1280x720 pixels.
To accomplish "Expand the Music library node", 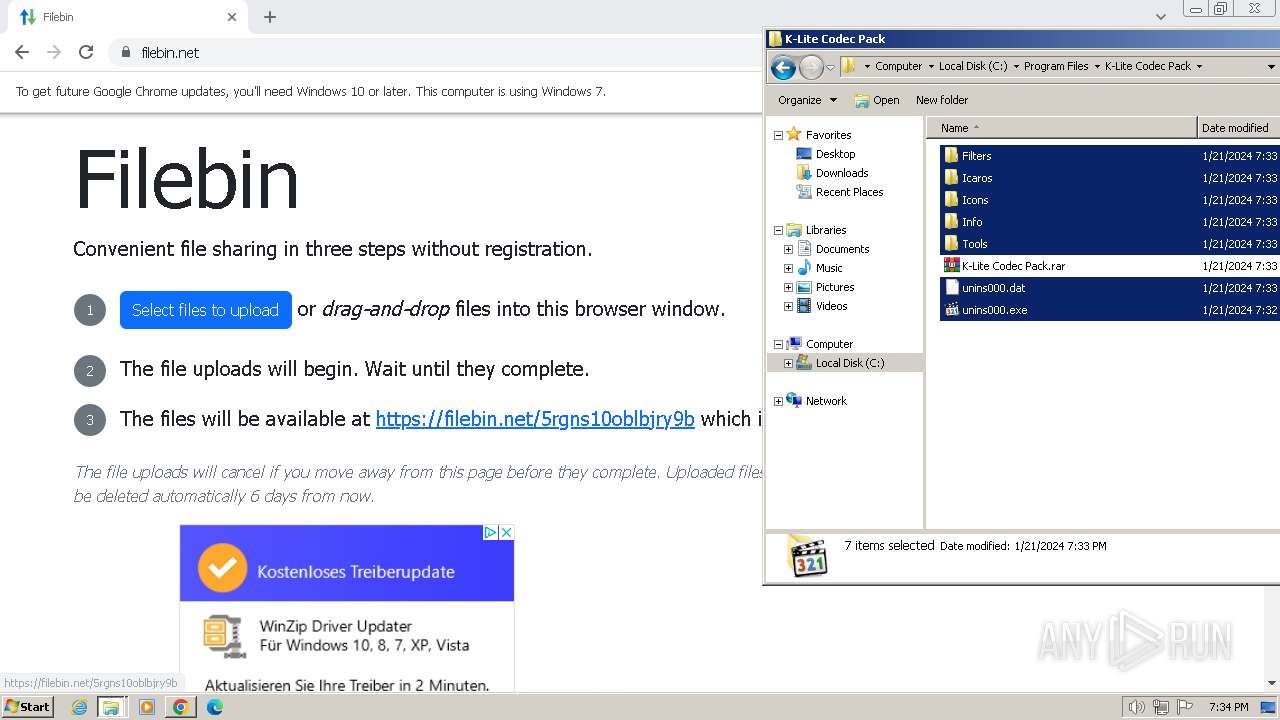I will click(788, 268).
